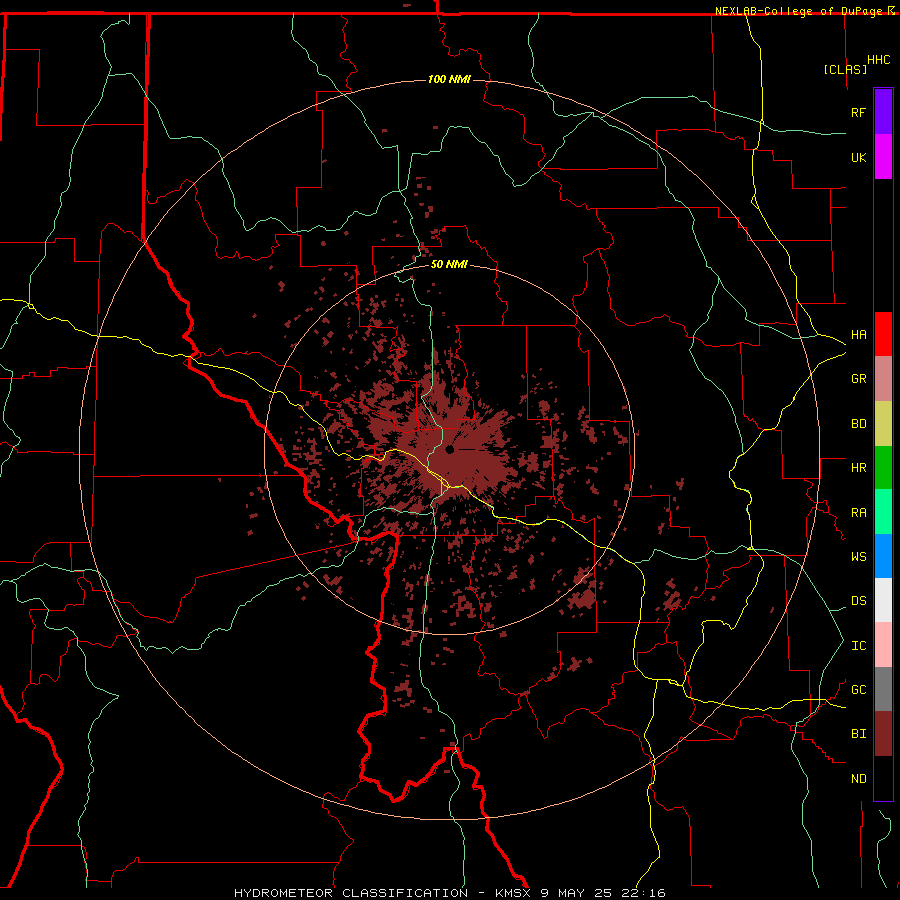Click the GC legend label
900x900 pixels.
858,690
